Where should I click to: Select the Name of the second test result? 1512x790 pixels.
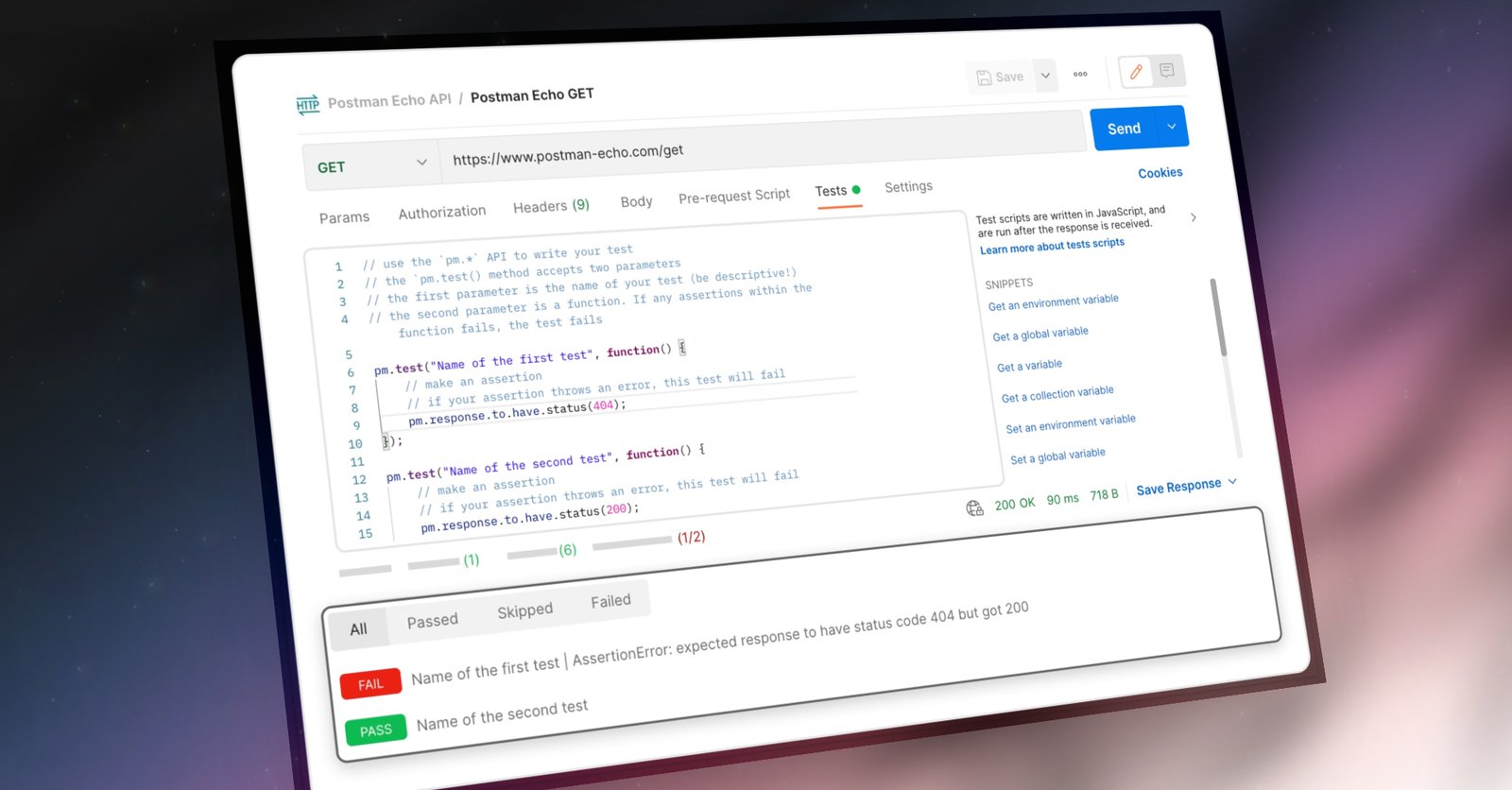[502, 715]
